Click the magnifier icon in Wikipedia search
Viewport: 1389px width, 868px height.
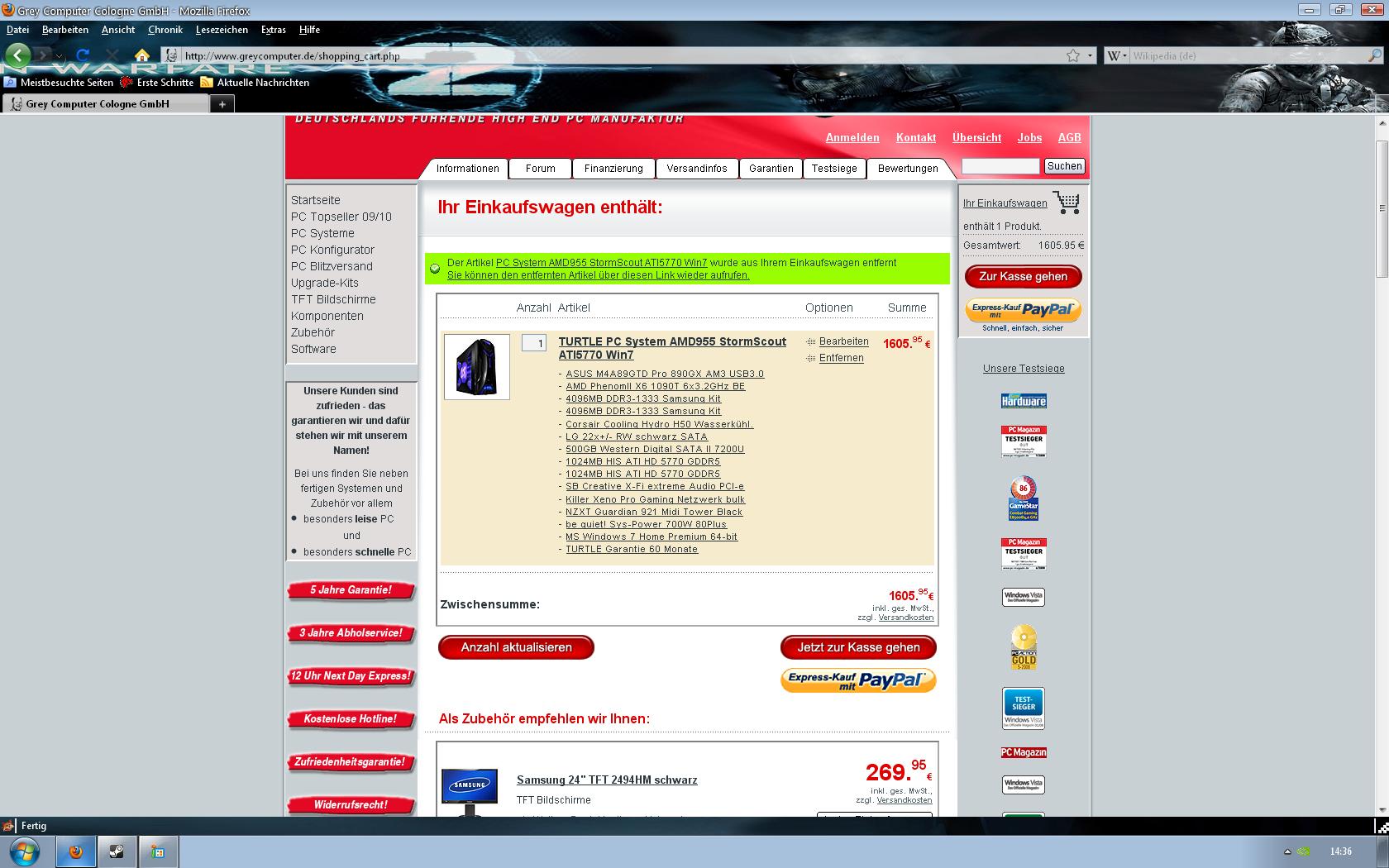(x=1375, y=55)
